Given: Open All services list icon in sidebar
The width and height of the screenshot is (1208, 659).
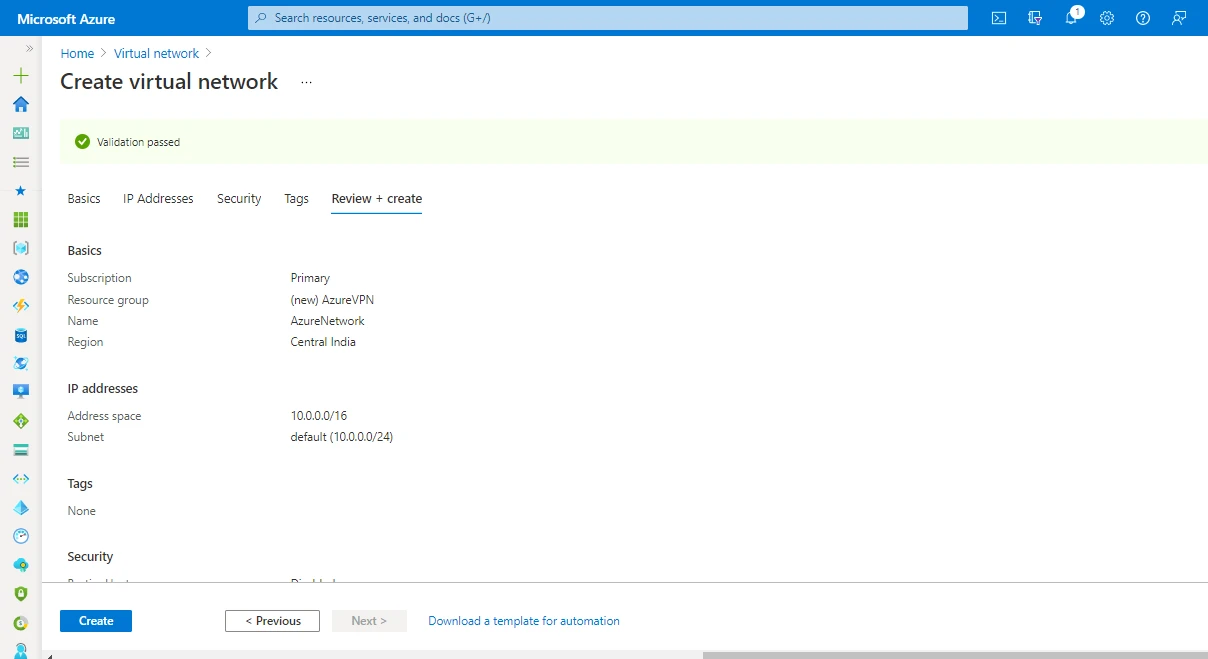Looking at the screenshot, I should pos(20,161).
